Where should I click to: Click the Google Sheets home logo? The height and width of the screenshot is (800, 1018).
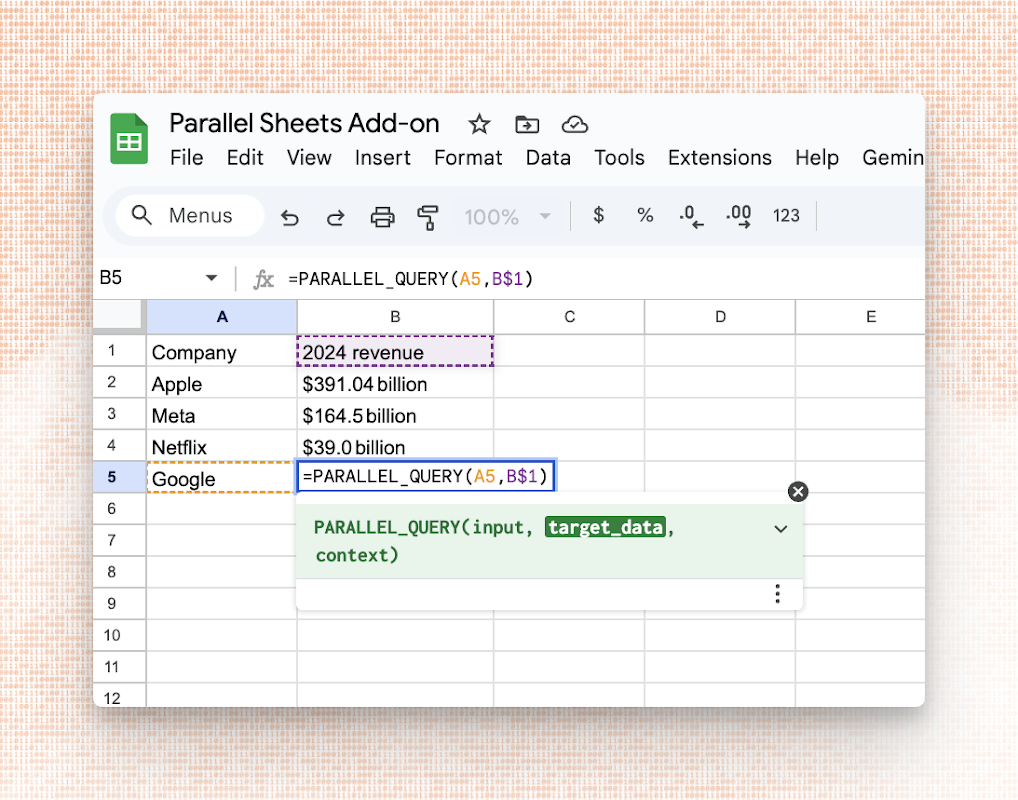129,138
